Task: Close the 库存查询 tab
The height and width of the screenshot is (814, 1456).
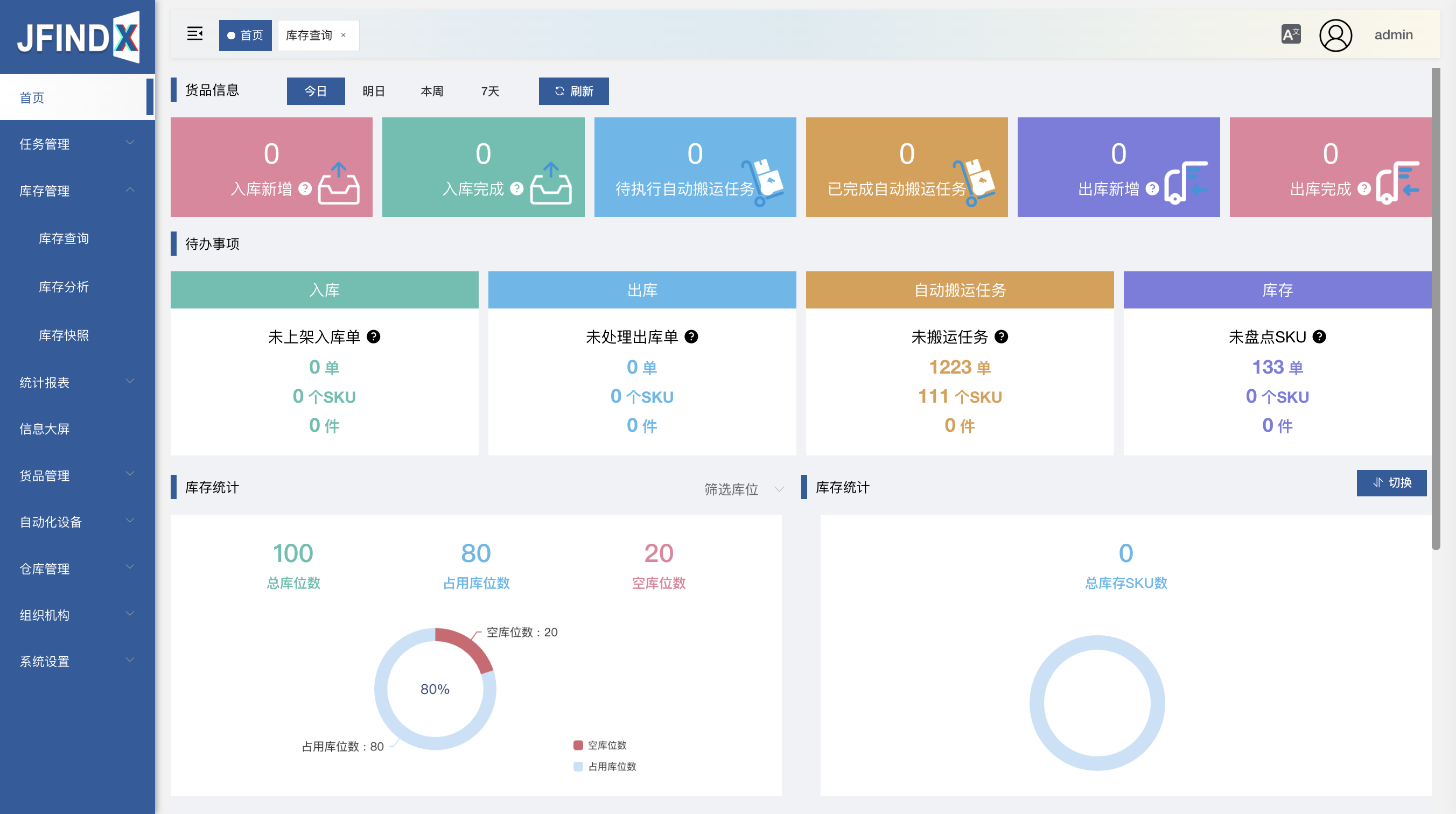Action: 343,35
